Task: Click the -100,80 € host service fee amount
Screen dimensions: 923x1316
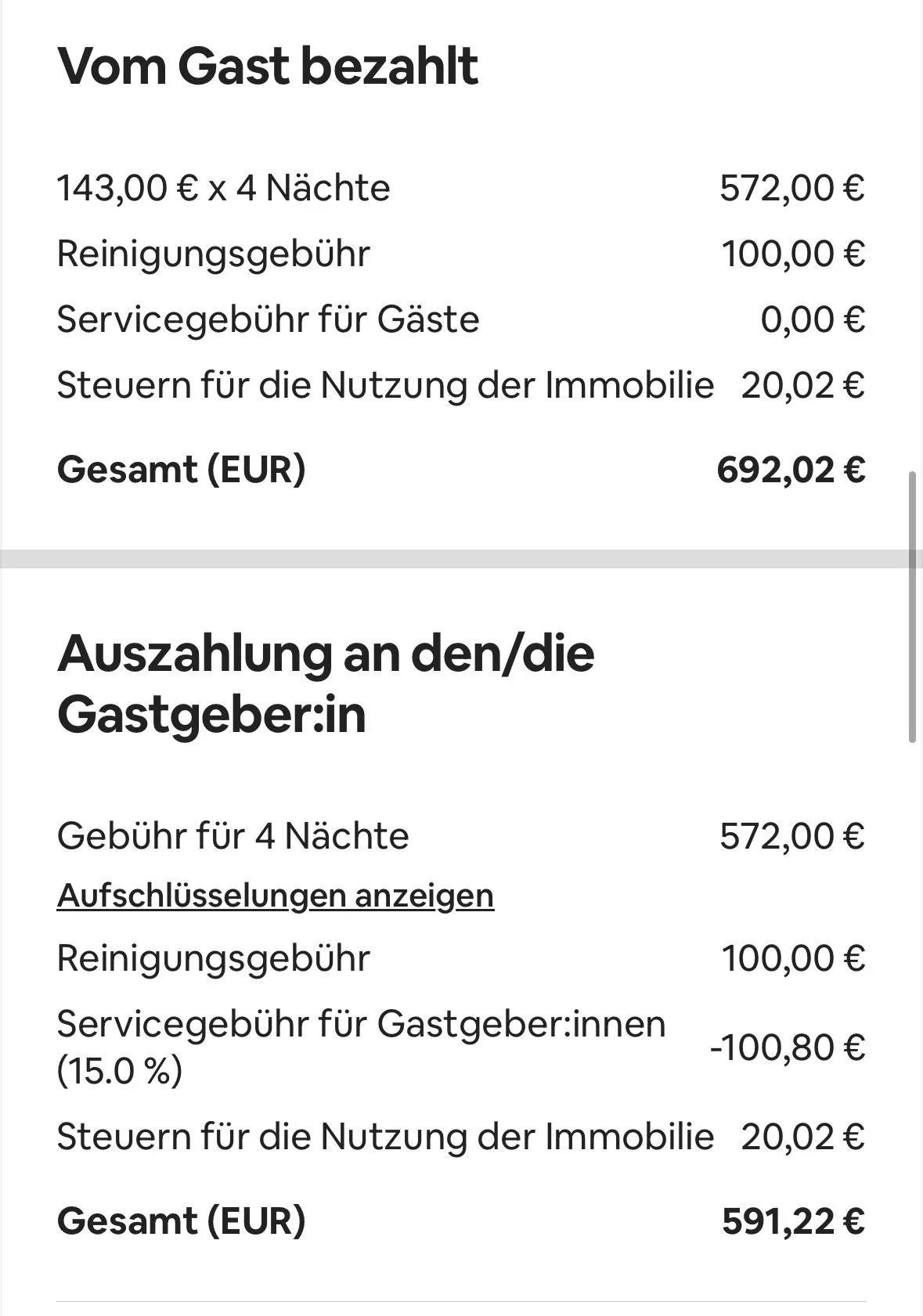Action: (x=788, y=1048)
